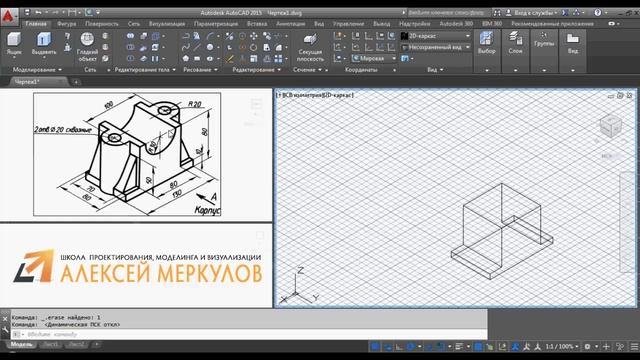This screenshot has height=360, width=640.
Task: Select the Circle tool in Рисование panel
Action: [210, 47]
